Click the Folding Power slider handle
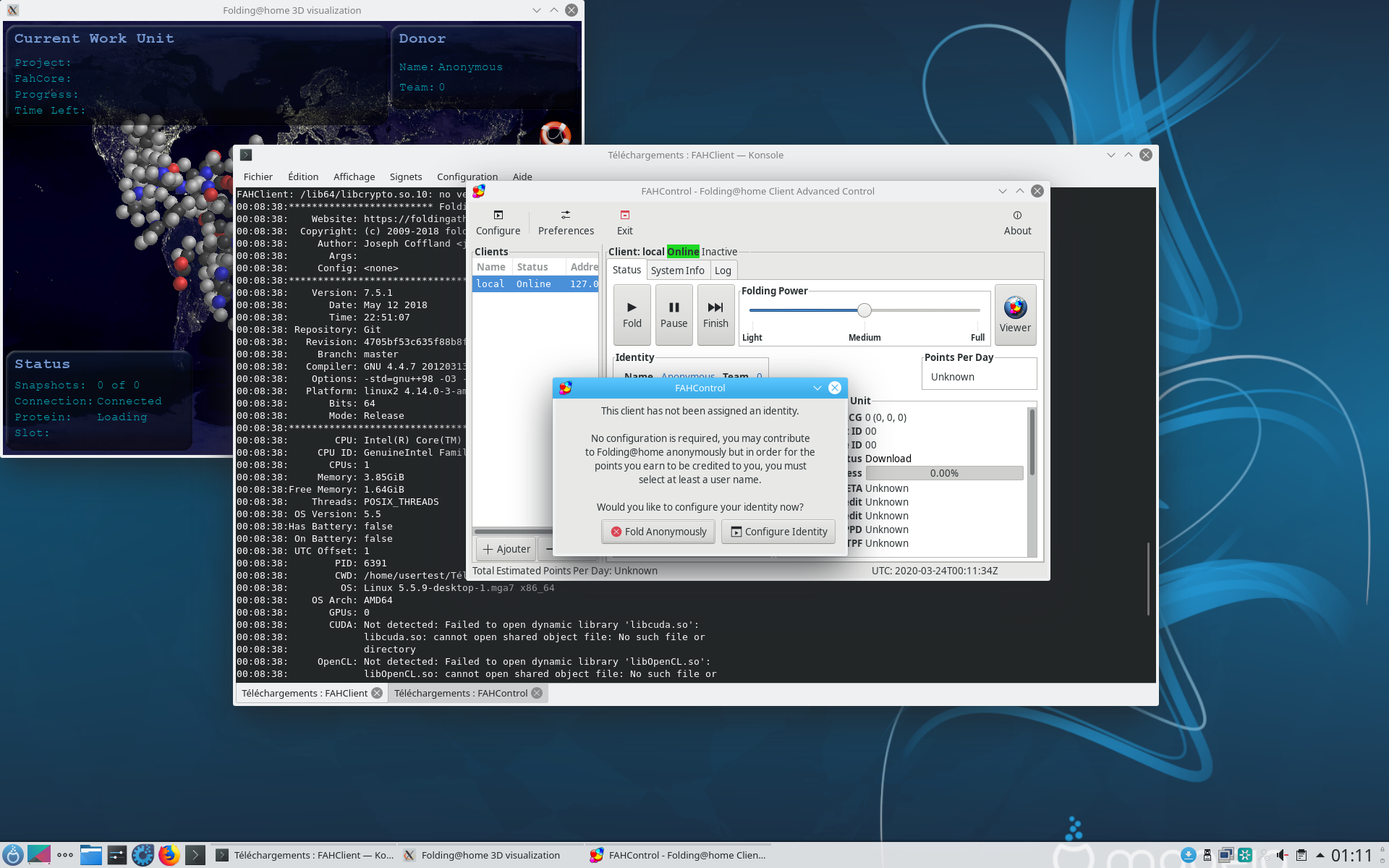The height and width of the screenshot is (868, 1389). pyautogui.click(x=865, y=310)
